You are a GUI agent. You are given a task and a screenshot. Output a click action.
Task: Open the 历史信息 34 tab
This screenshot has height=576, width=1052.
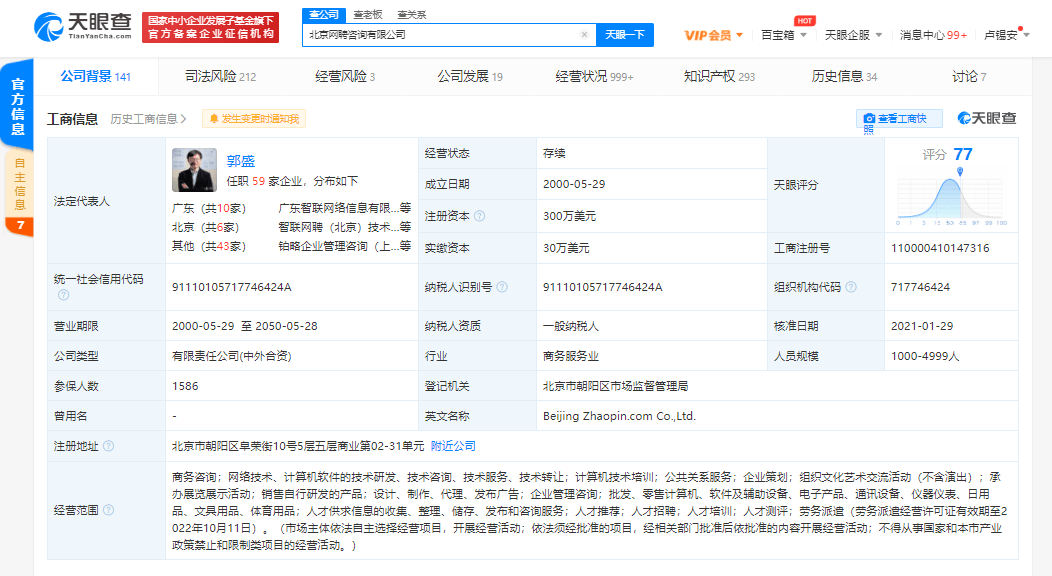(x=844, y=76)
